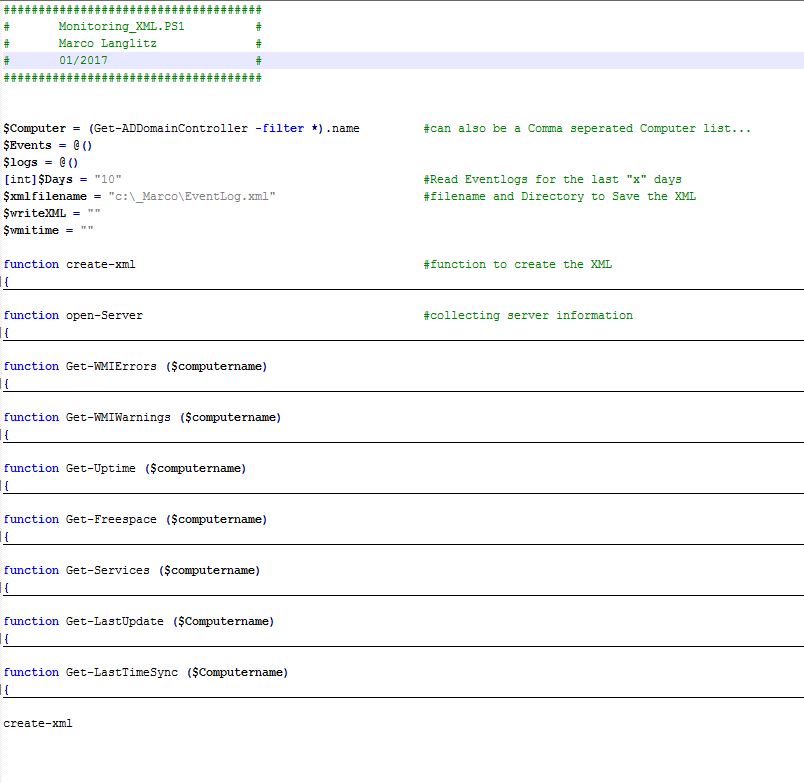
Task: Select the Get-ADDomainController cmdlet name
Action: pos(171,128)
